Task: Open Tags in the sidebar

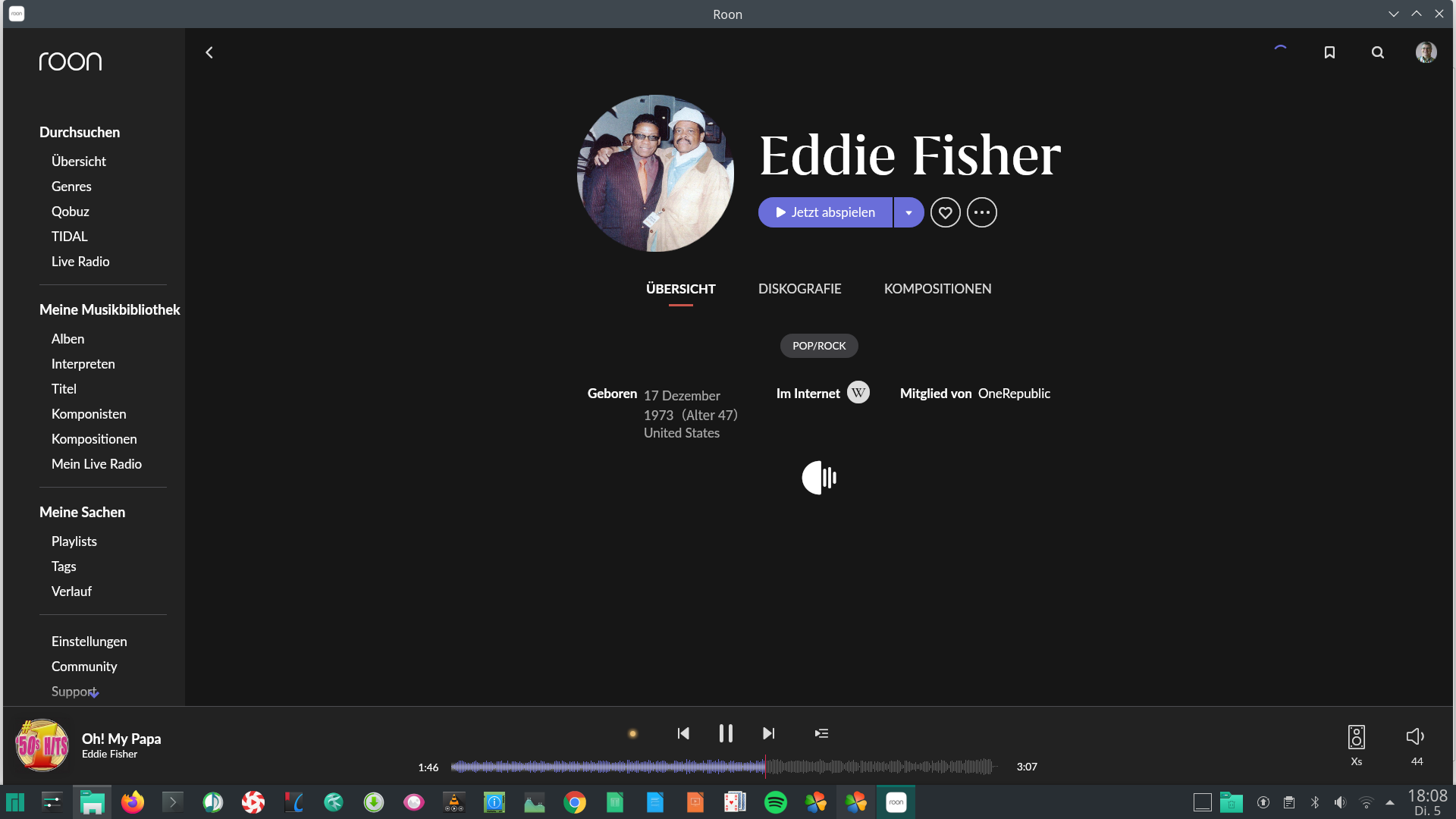Action: [x=64, y=566]
